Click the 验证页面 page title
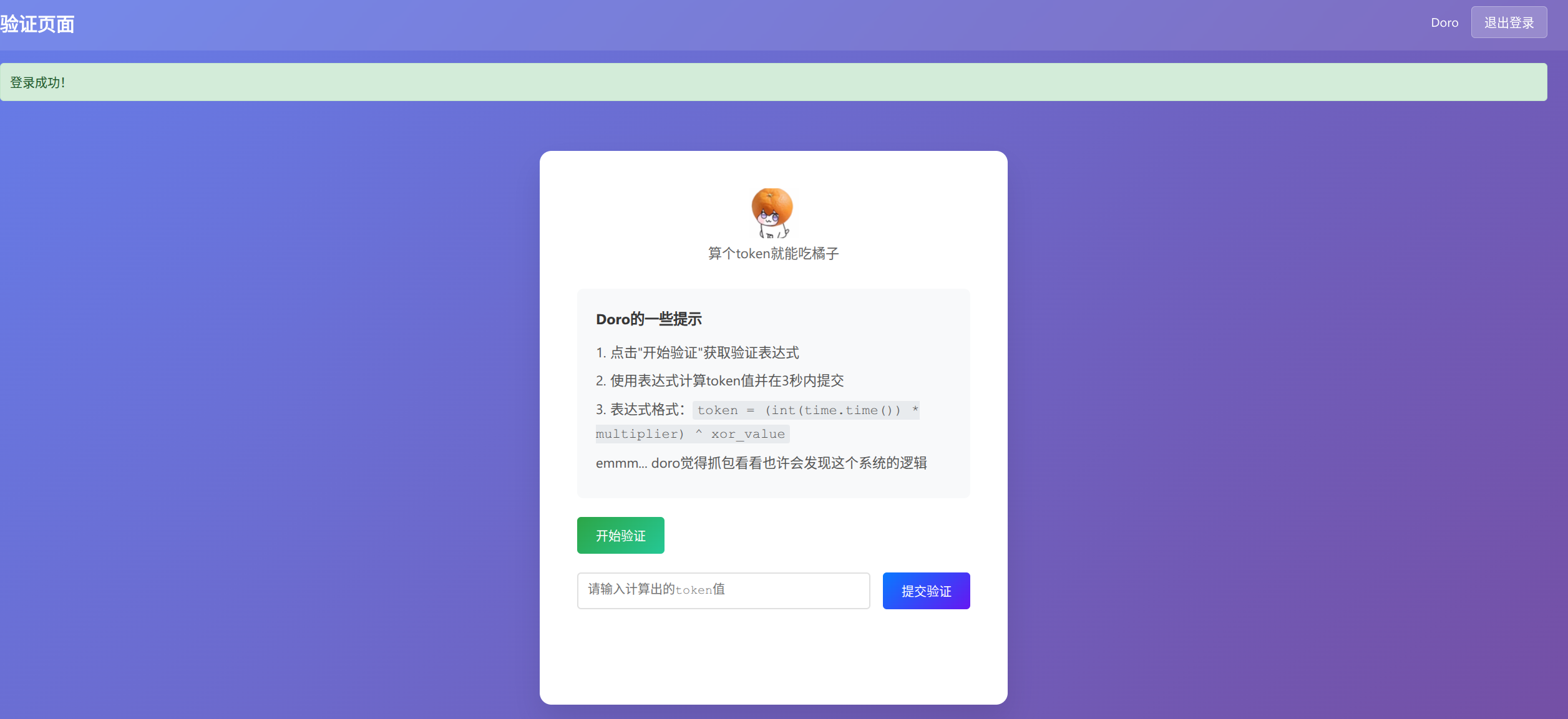1568x719 pixels. pyautogui.click(x=37, y=24)
